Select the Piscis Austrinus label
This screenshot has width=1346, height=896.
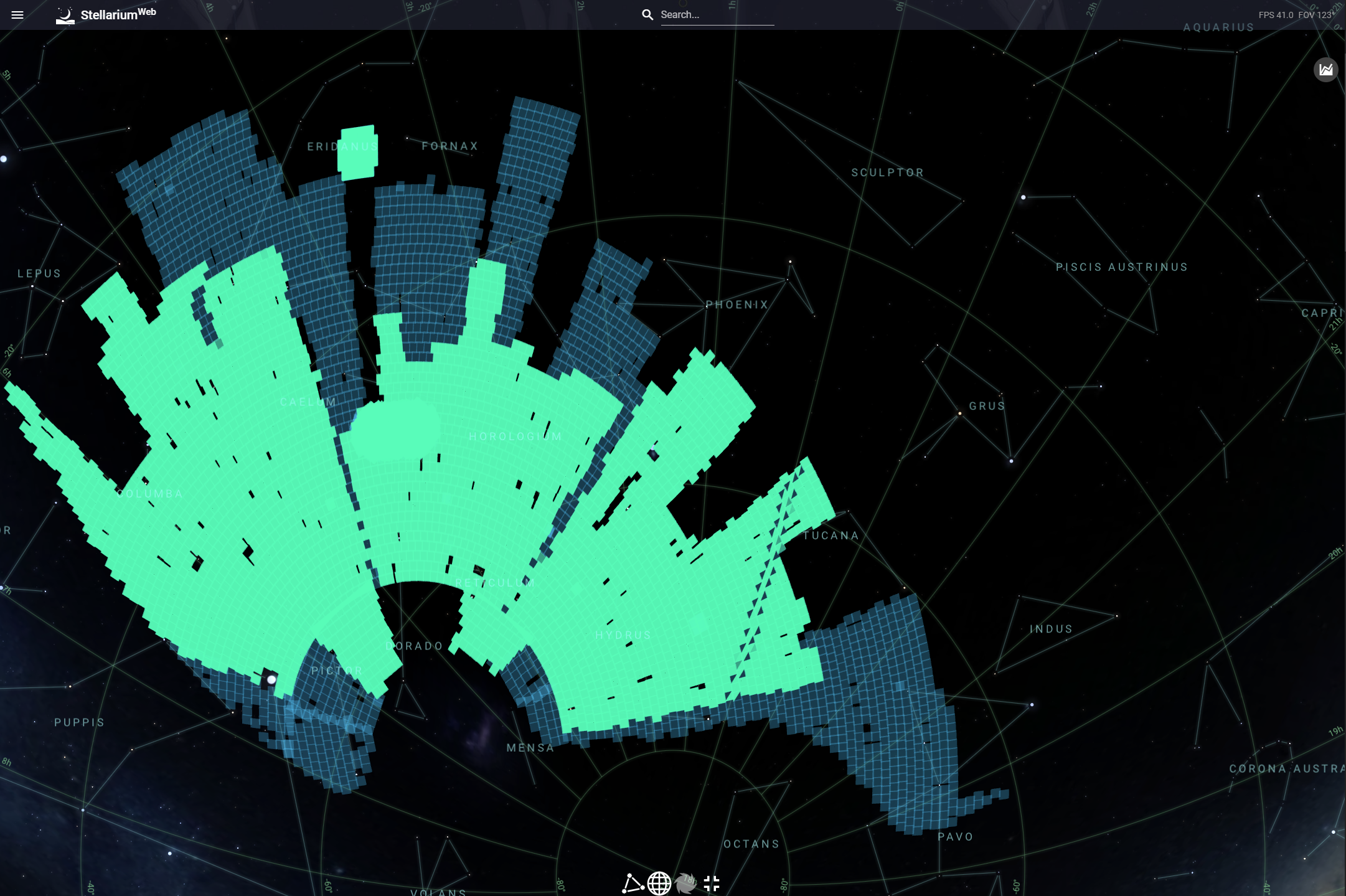[x=1122, y=267]
